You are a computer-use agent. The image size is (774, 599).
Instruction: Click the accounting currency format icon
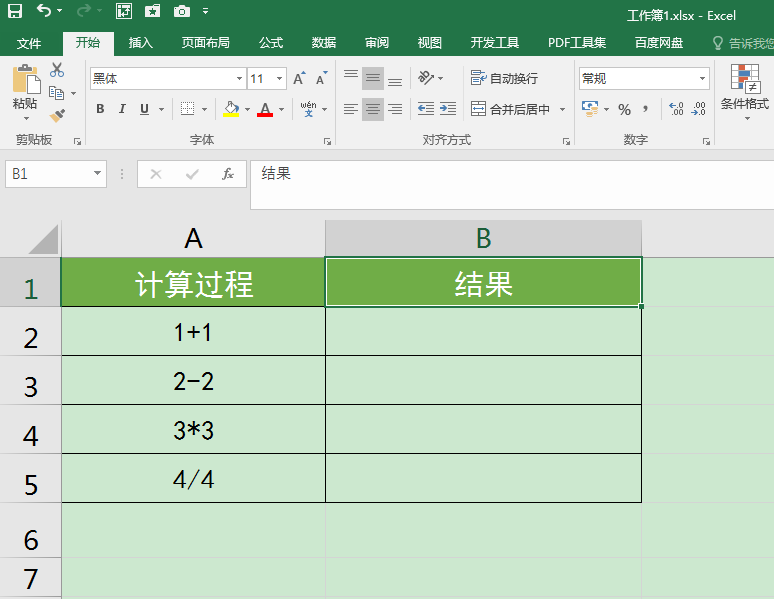pos(590,109)
